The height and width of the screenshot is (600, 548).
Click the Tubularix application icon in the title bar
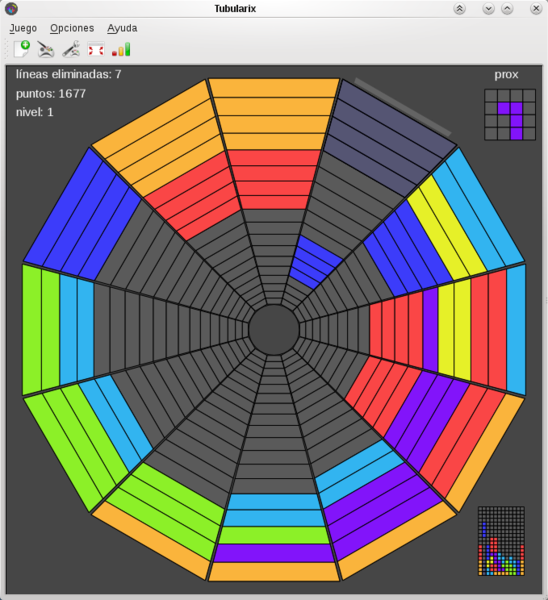point(11,8)
